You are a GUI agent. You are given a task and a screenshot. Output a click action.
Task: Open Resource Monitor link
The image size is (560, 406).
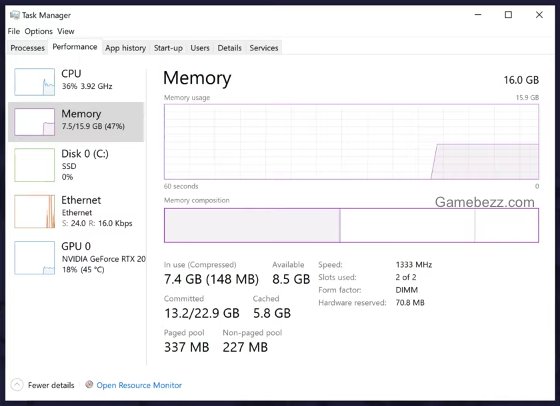[139, 385]
